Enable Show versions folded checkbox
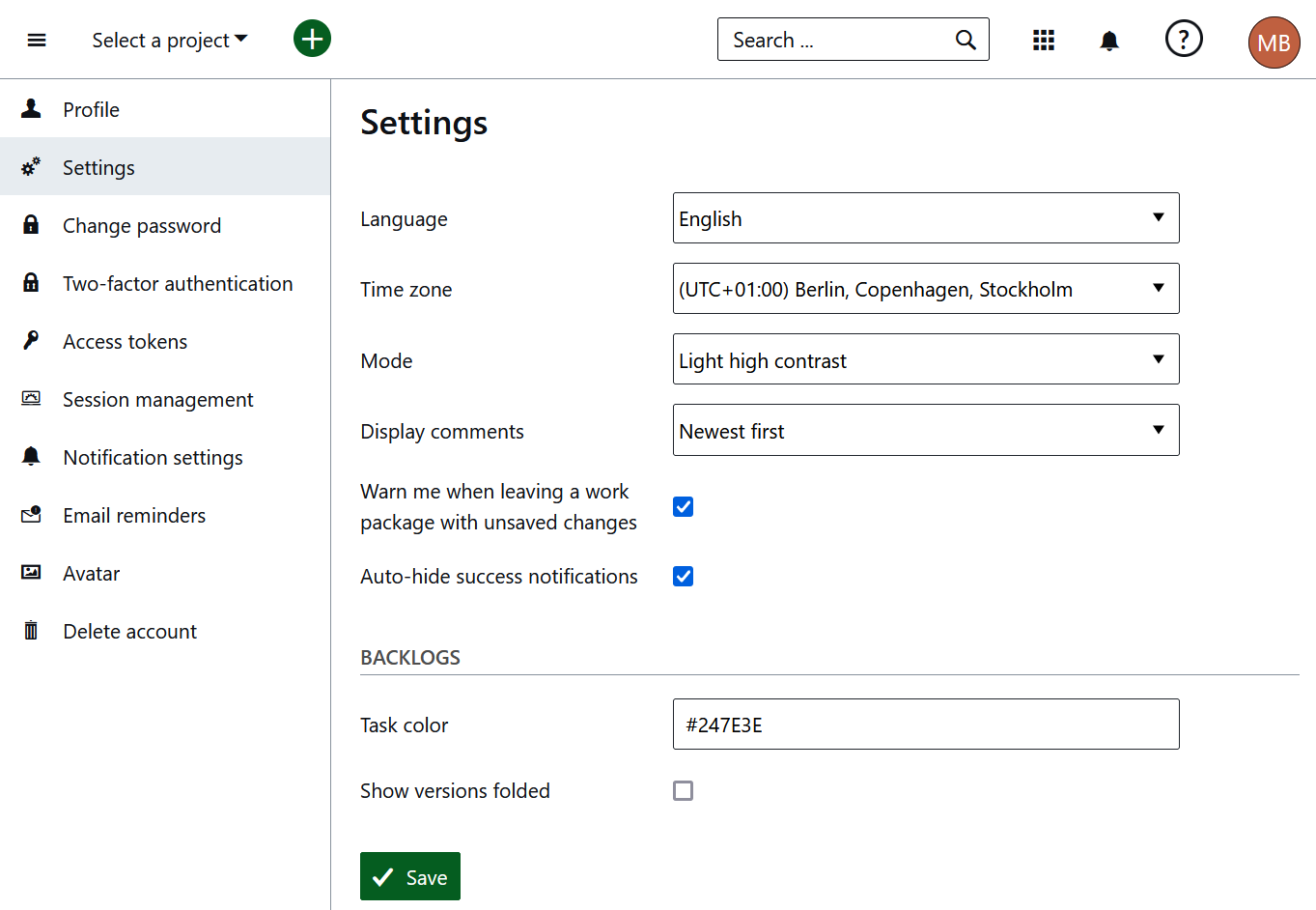This screenshot has height=910, width=1316. click(683, 791)
